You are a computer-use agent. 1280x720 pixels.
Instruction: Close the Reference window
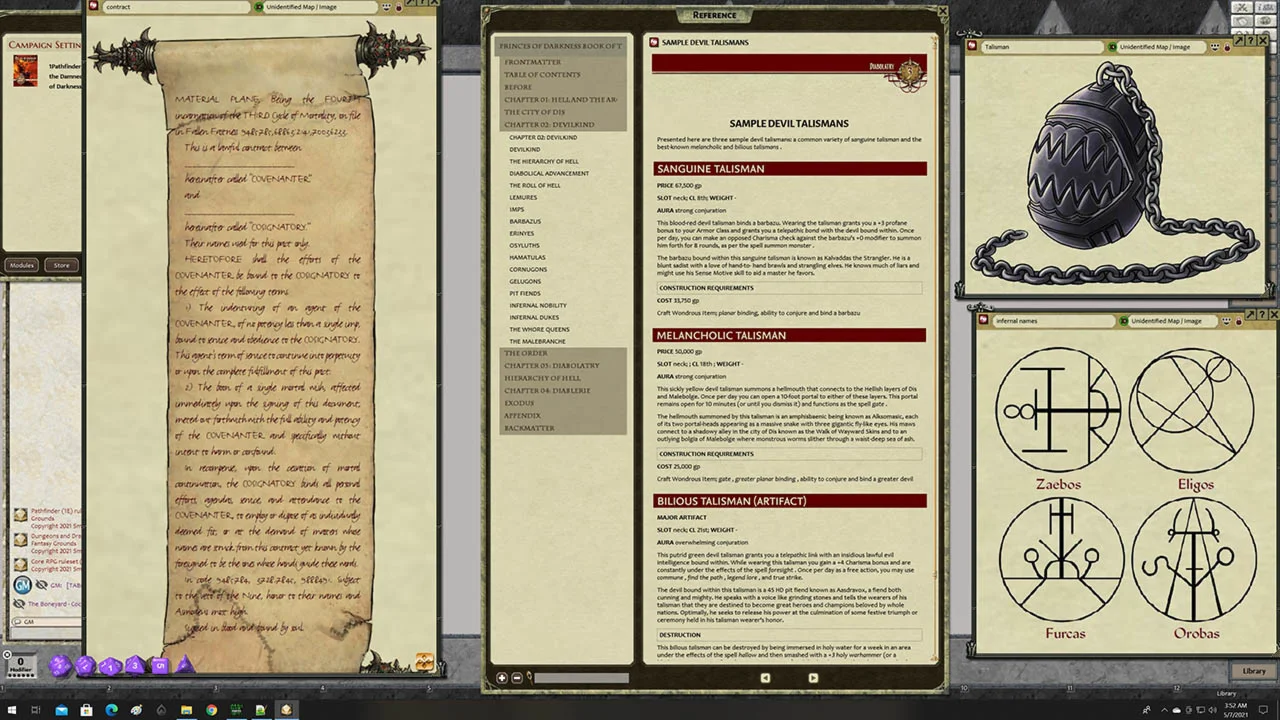tap(941, 13)
